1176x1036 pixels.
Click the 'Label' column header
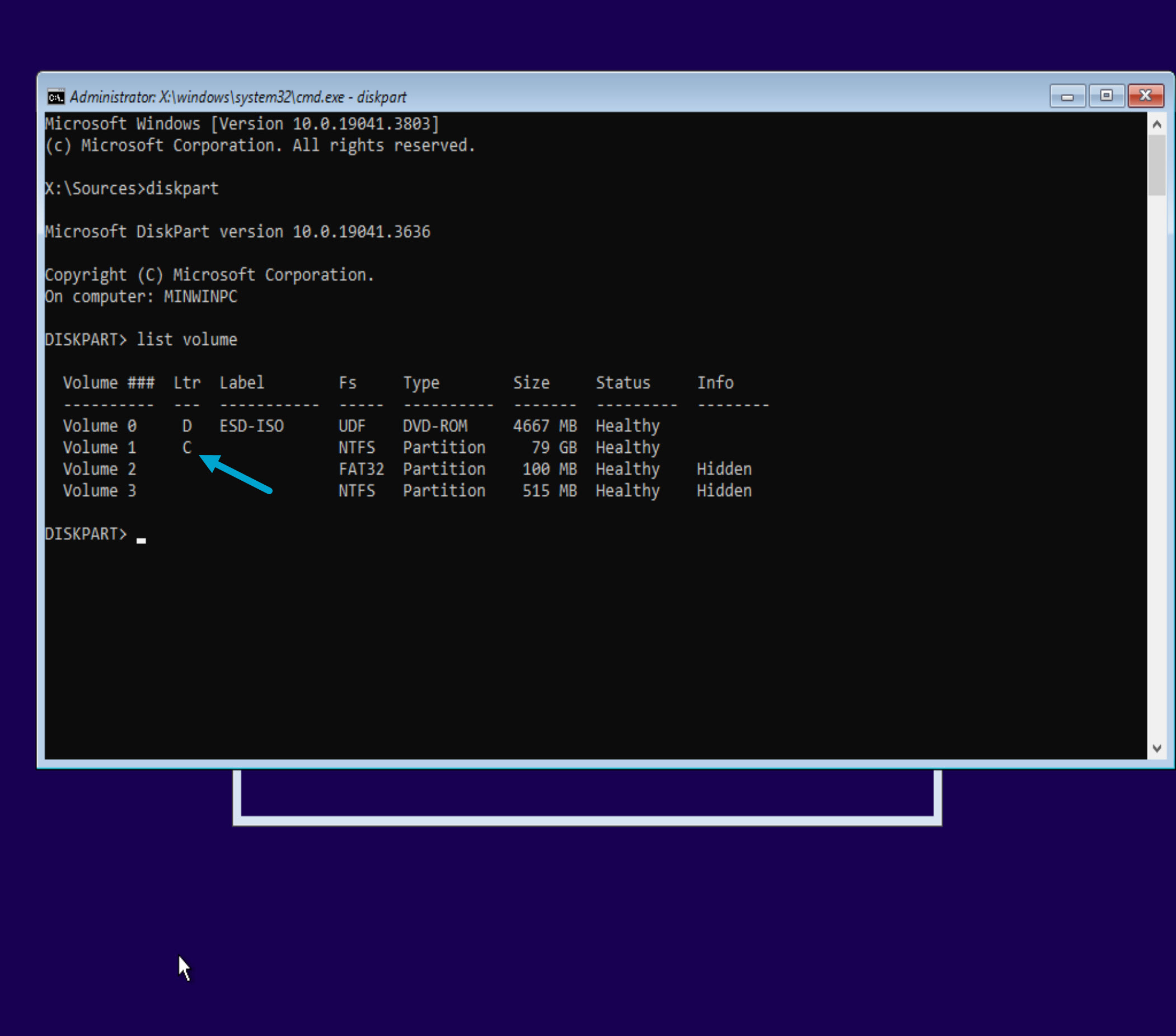pyautogui.click(x=242, y=383)
